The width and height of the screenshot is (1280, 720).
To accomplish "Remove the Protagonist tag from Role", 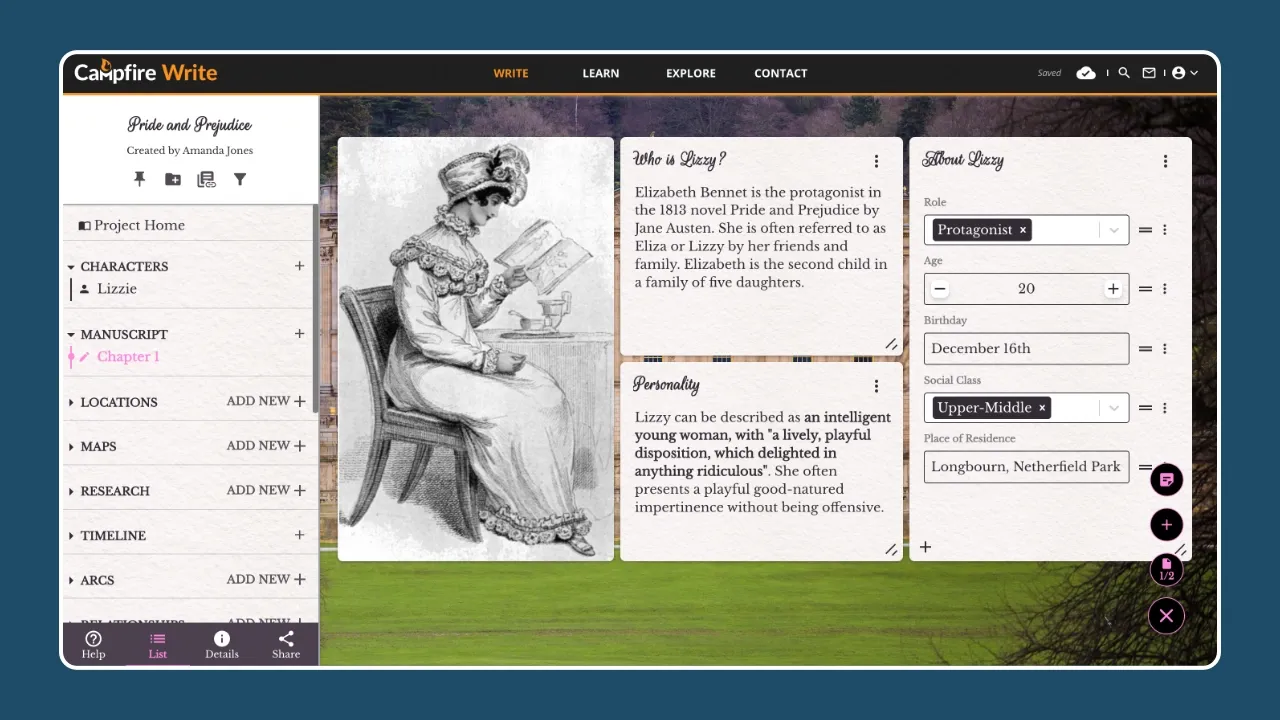I will [x=1022, y=230].
